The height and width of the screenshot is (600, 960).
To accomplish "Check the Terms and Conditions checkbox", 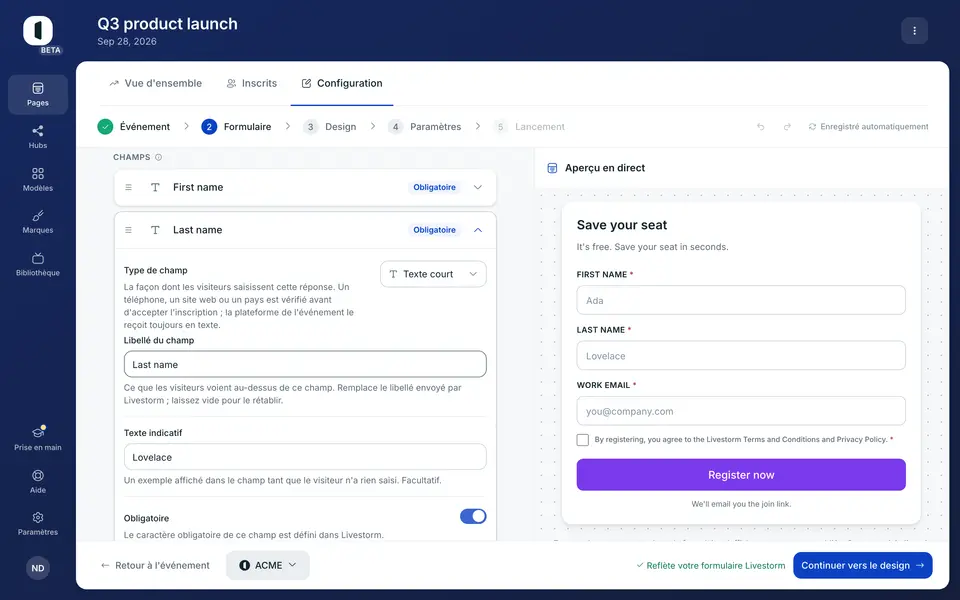I will tap(583, 440).
